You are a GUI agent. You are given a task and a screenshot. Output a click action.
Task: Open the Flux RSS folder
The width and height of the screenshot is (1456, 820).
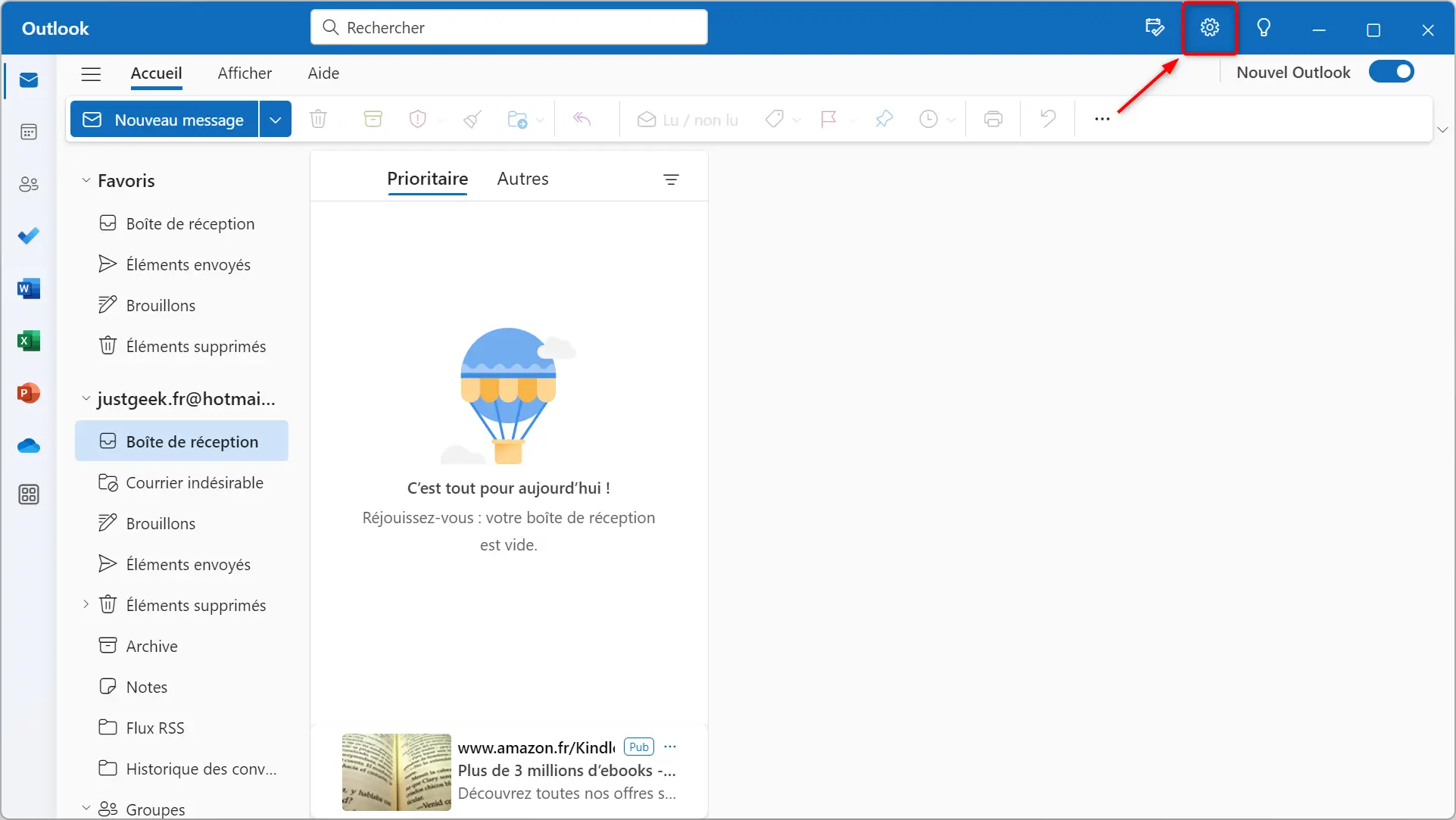pos(182,728)
